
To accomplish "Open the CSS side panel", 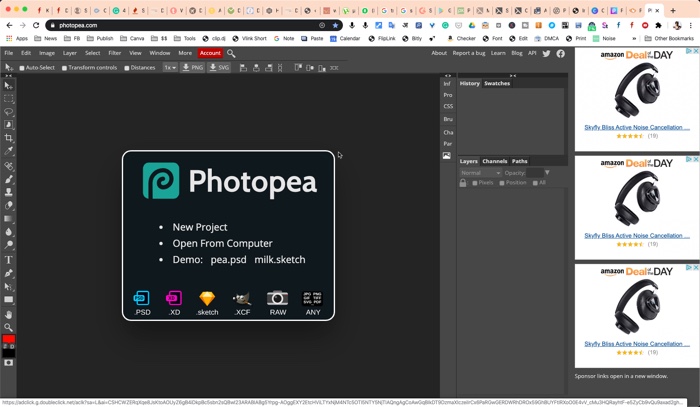I will [x=448, y=107].
